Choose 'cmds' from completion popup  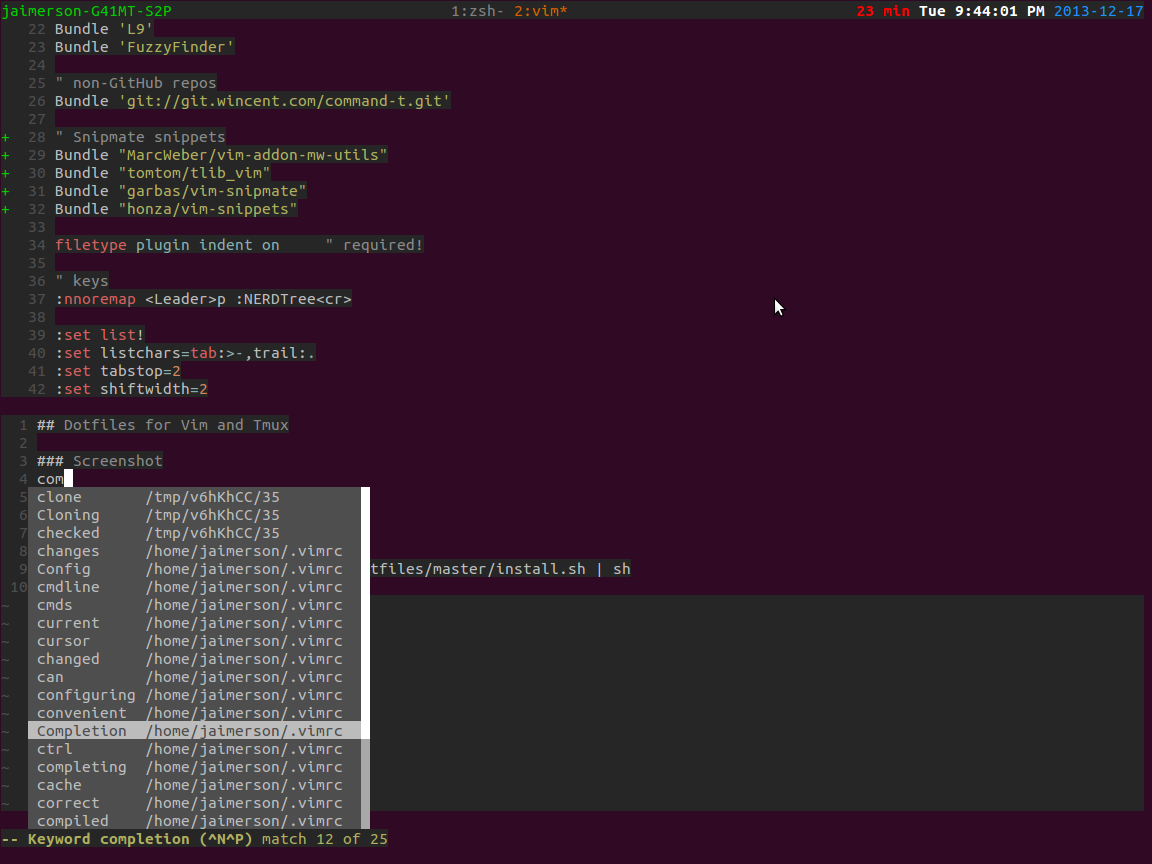point(195,605)
